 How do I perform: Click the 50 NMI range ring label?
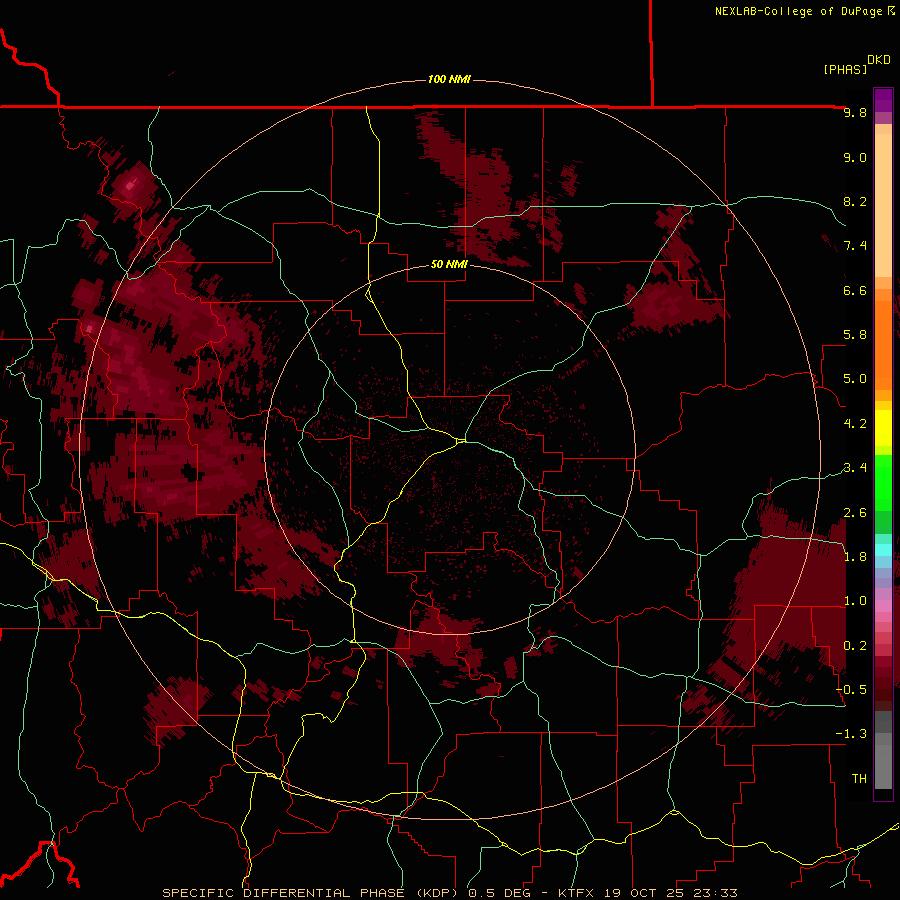pyautogui.click(x=449, y=264)
